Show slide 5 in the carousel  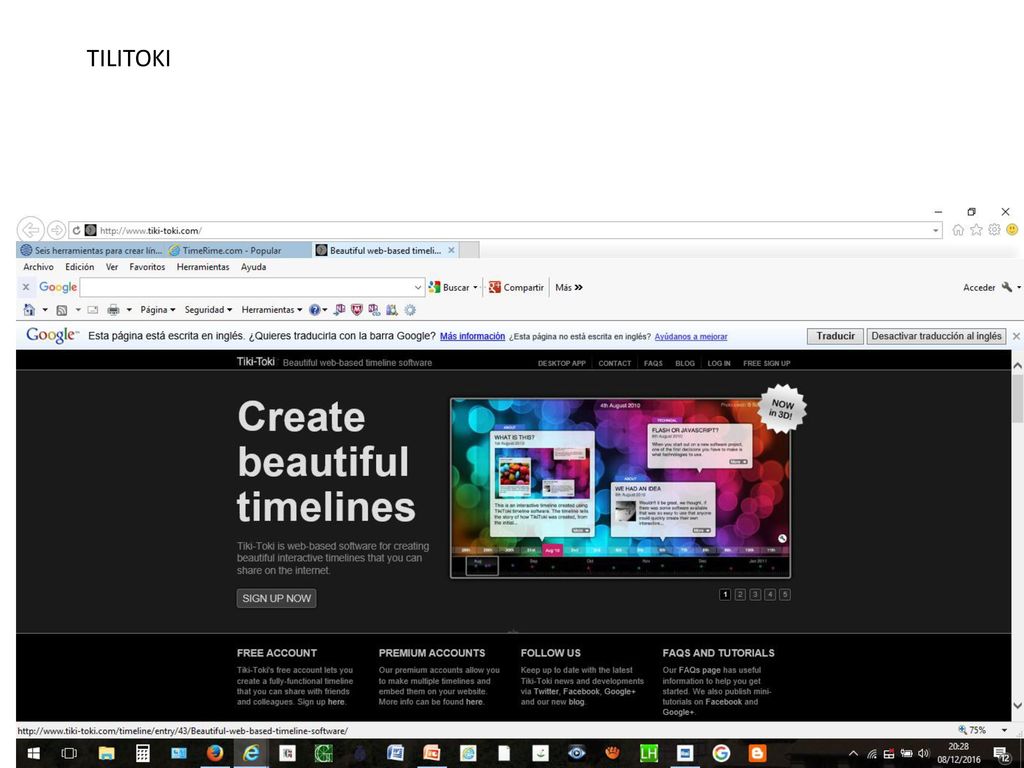click(785, 594)
